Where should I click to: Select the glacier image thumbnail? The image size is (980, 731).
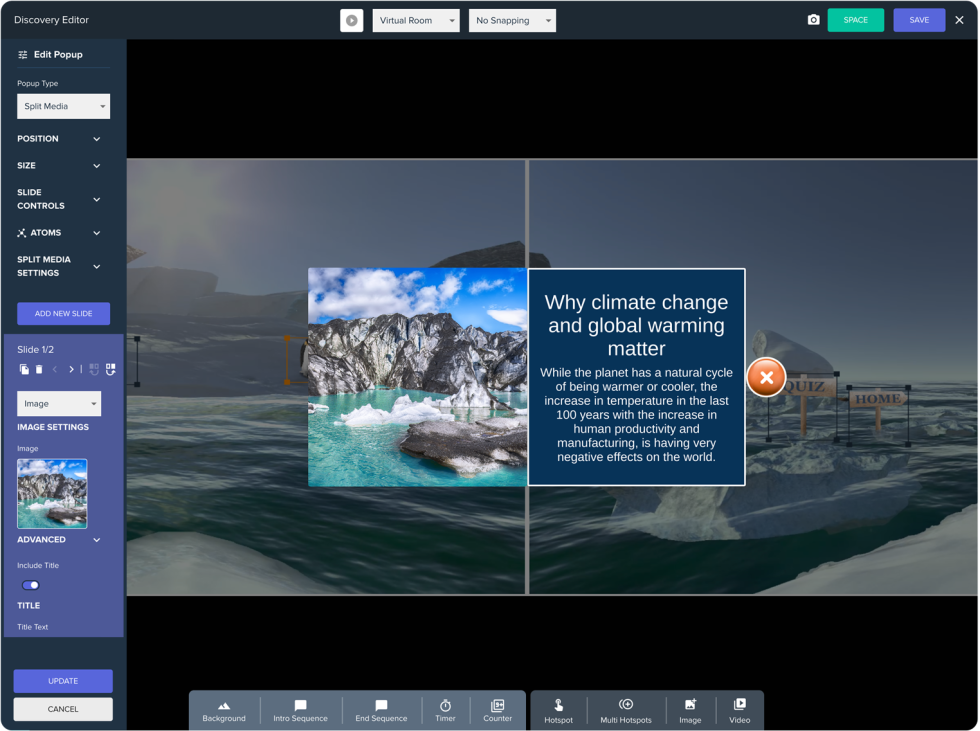[52, 493]
